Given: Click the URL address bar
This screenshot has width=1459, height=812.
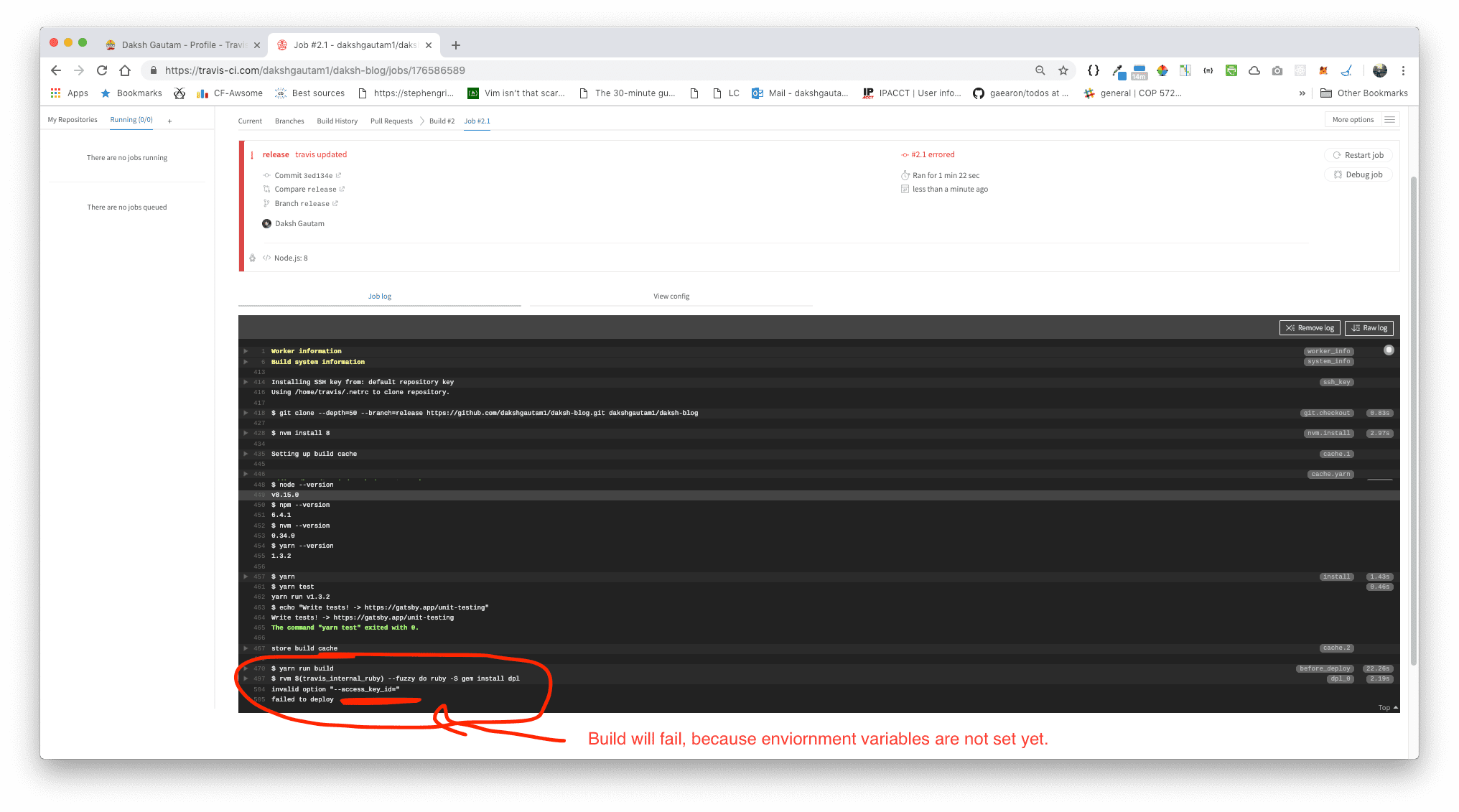Looking at the screenshot, I should click(589, 70).
